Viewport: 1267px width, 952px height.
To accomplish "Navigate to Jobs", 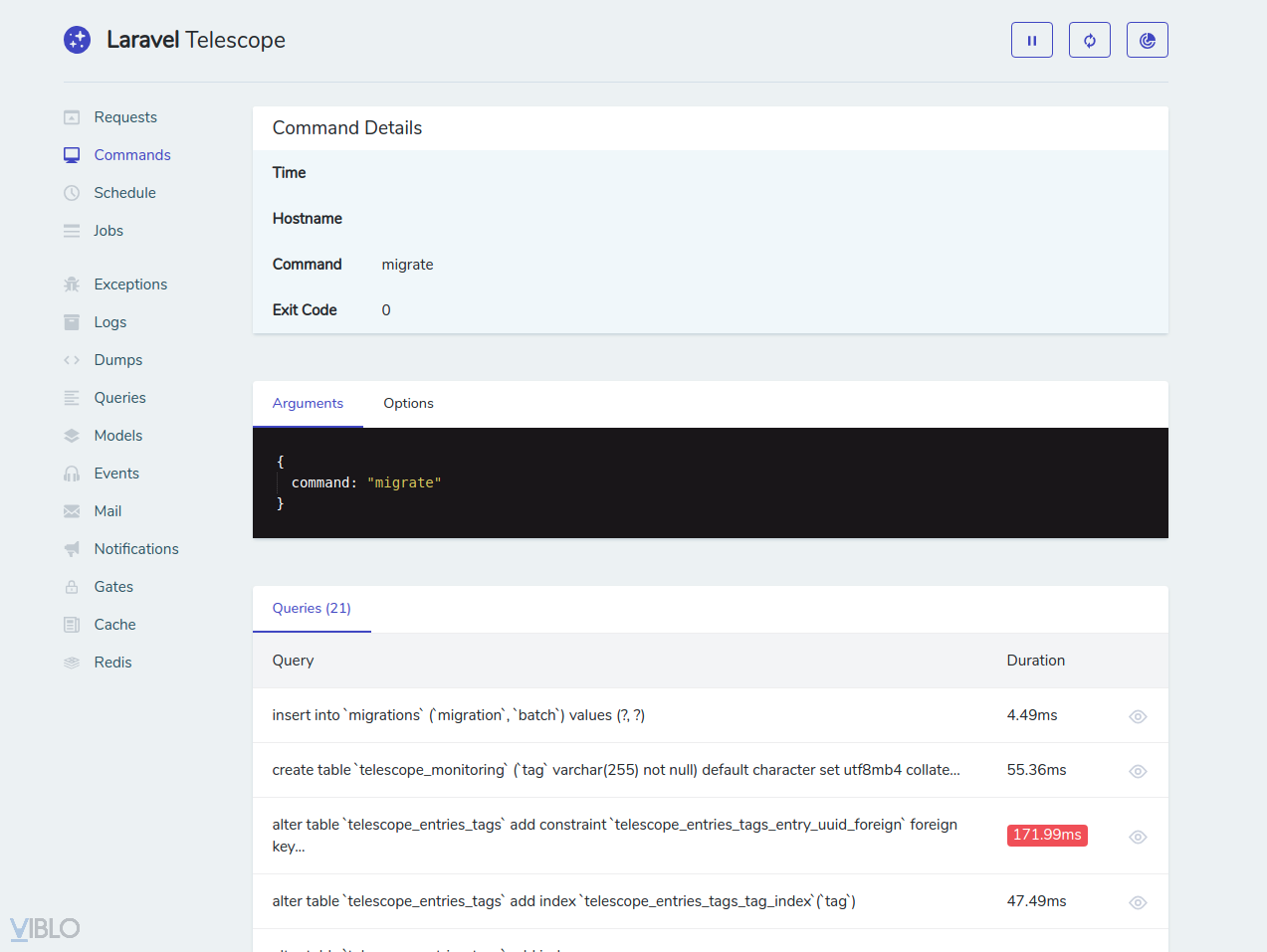I will pyautogui.click(x=108, y=231).
